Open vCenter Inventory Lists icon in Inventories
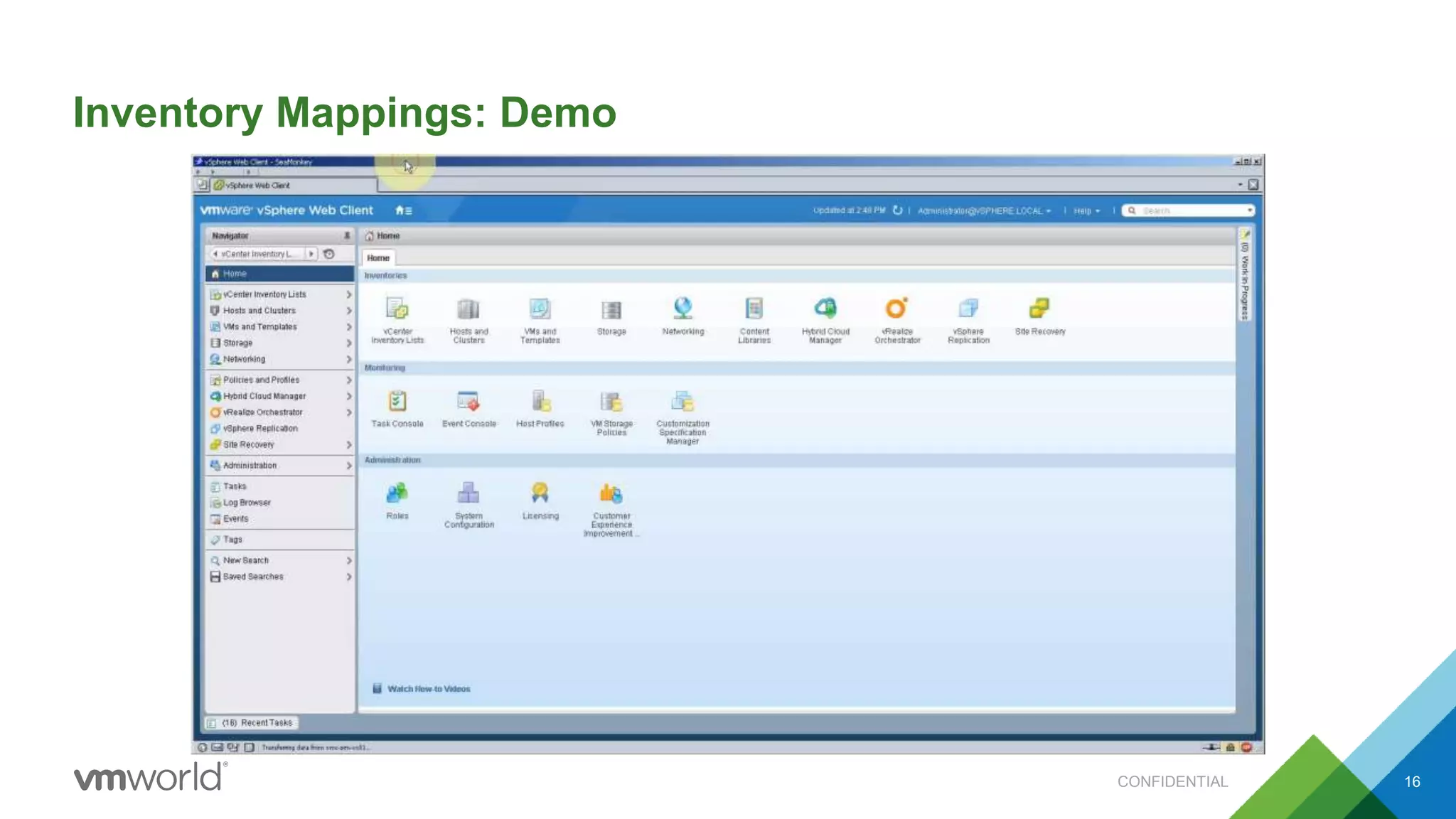Image resolution: width=1456 pixels, height=819 pixels. 397,309
